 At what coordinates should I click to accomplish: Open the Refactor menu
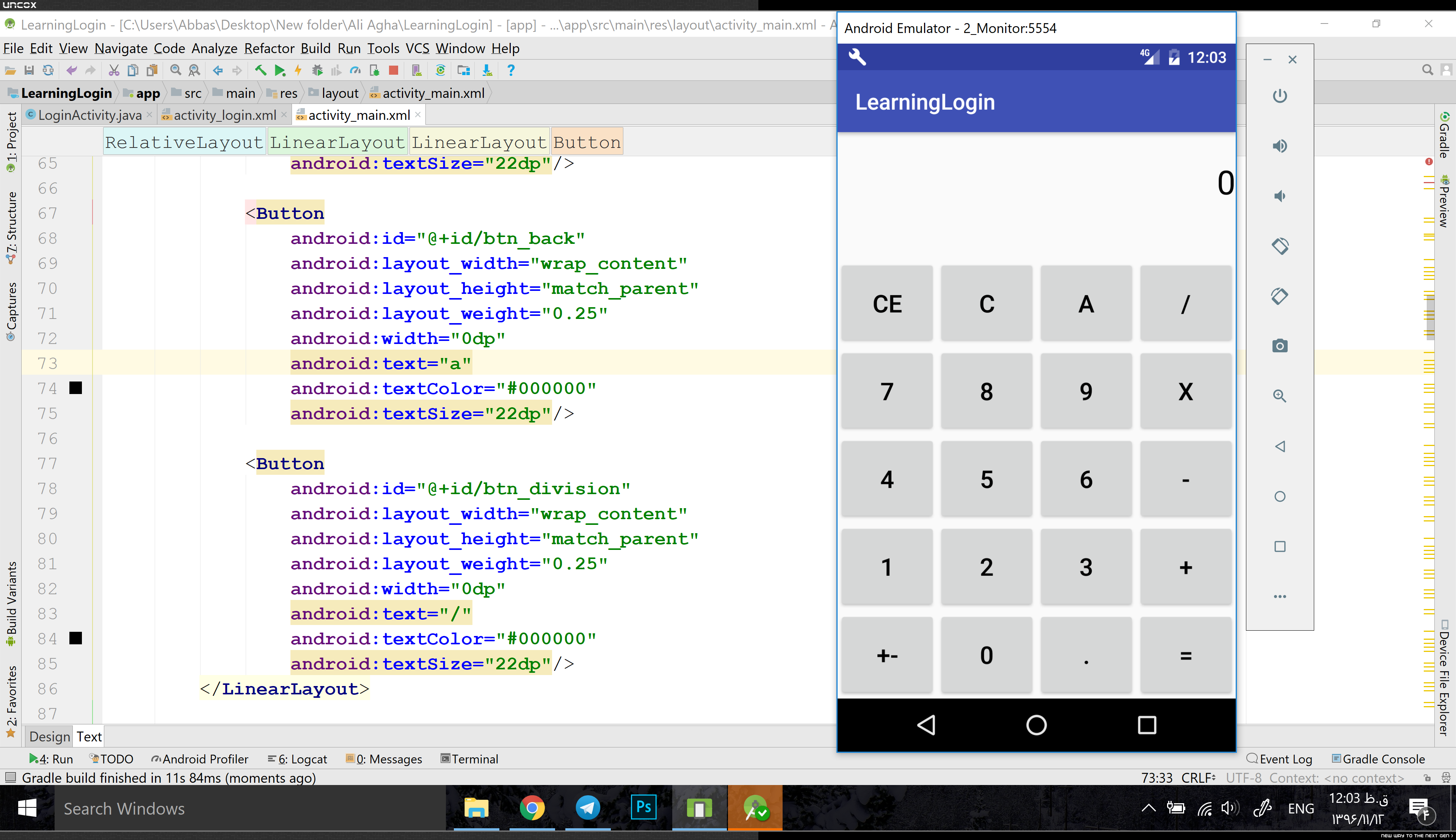tap(269, 49)
